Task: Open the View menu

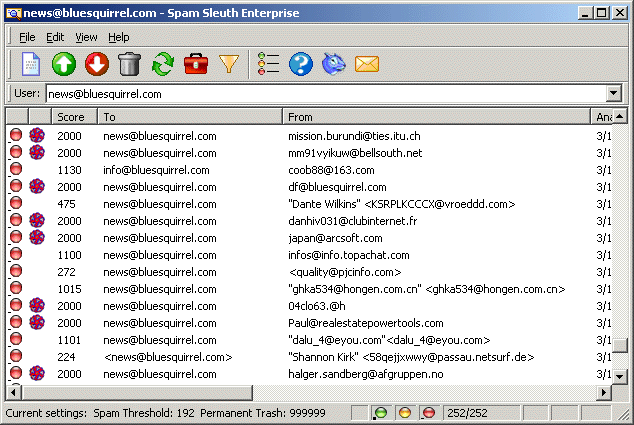Action: point(86,37)
